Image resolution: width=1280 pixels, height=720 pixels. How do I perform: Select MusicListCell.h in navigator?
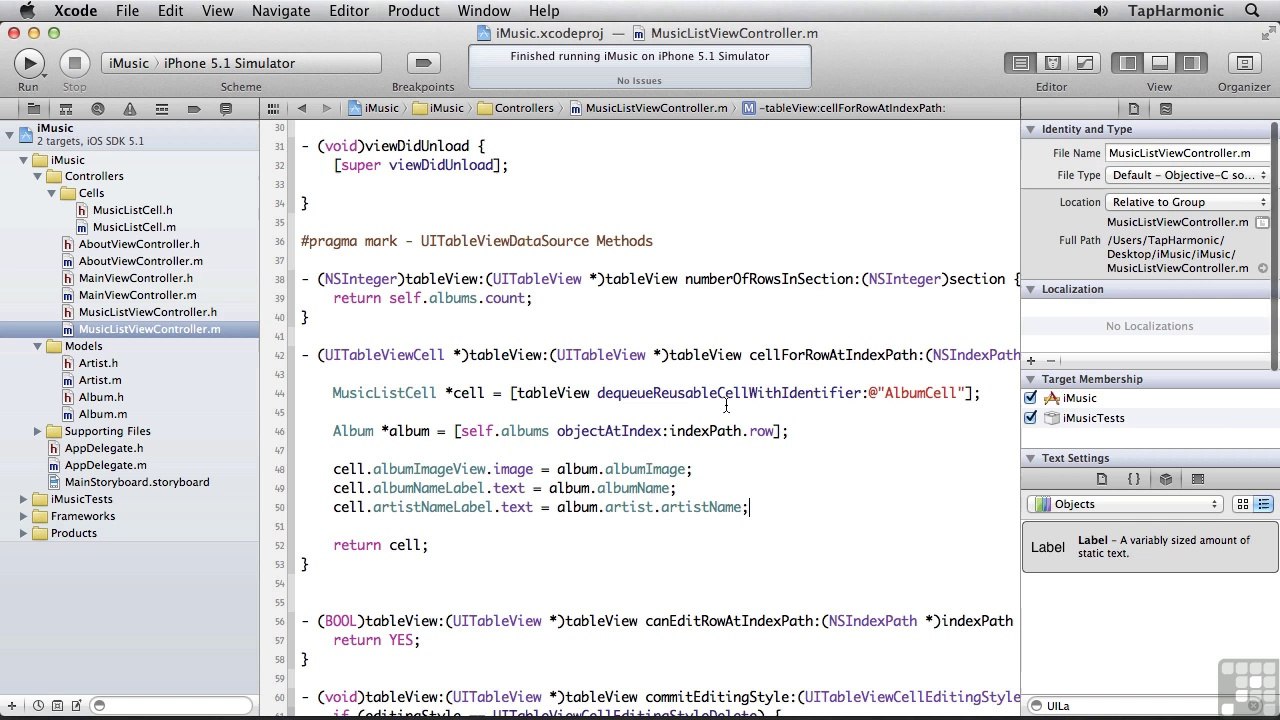132,210
